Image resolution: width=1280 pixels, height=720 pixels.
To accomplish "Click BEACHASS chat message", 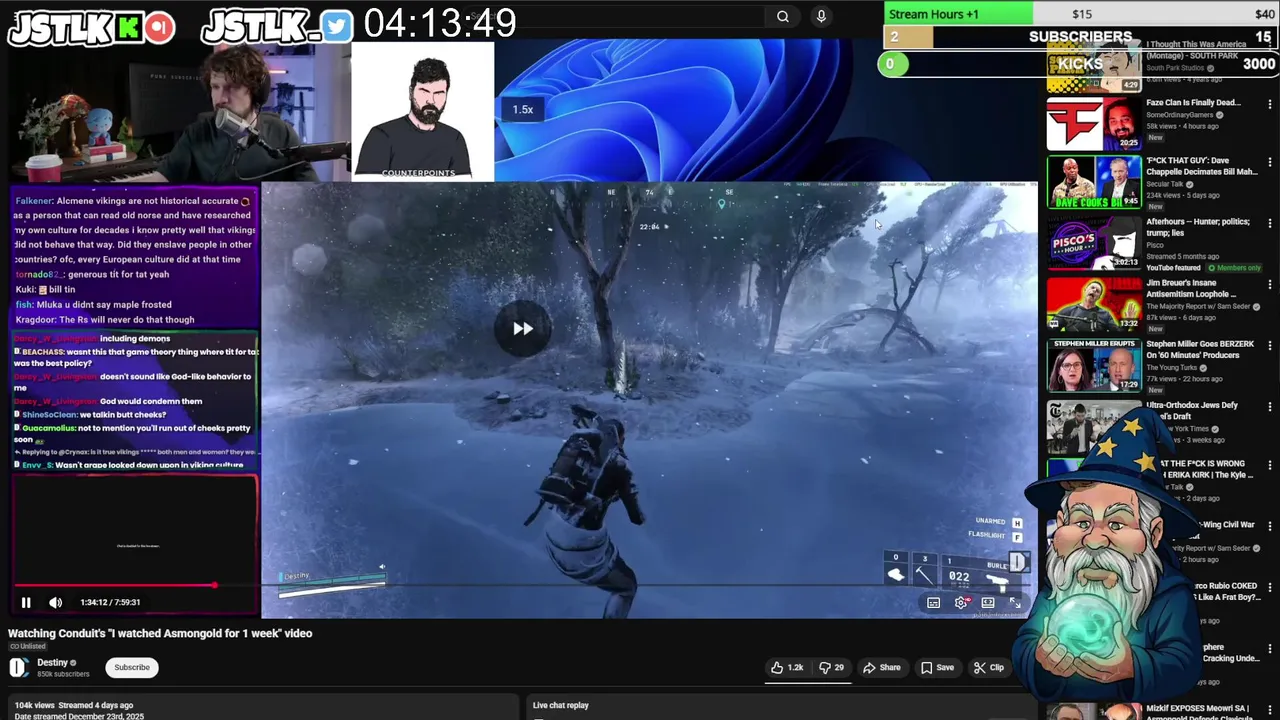I will tap(135, 357).
